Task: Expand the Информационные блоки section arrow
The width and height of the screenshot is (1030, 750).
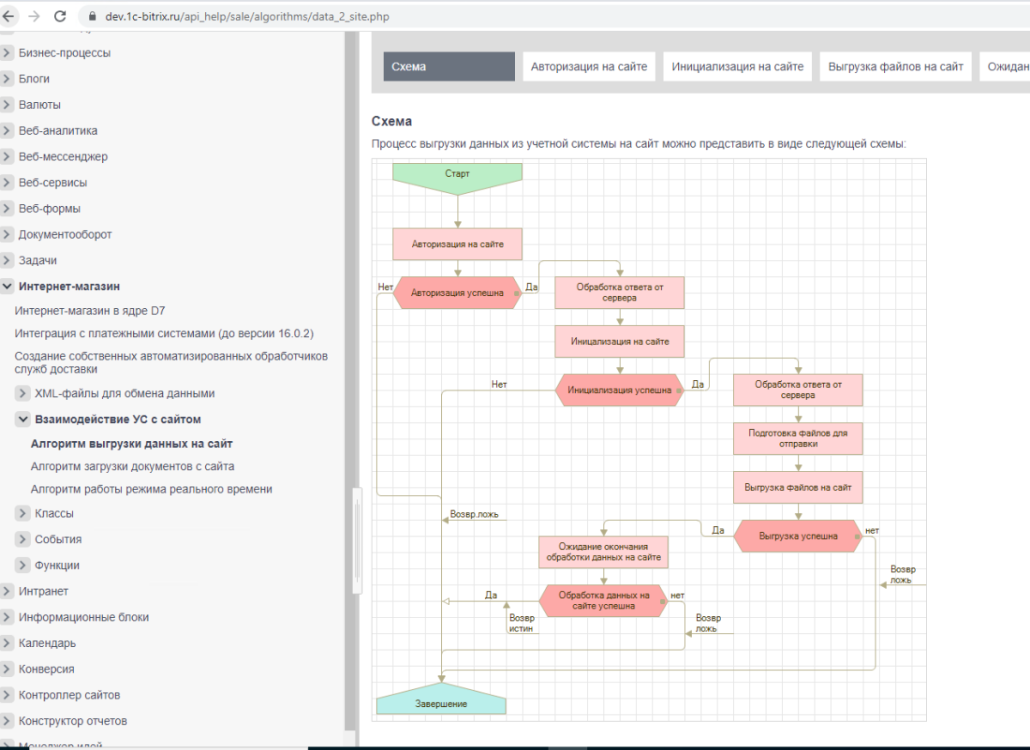Action: 7,617
